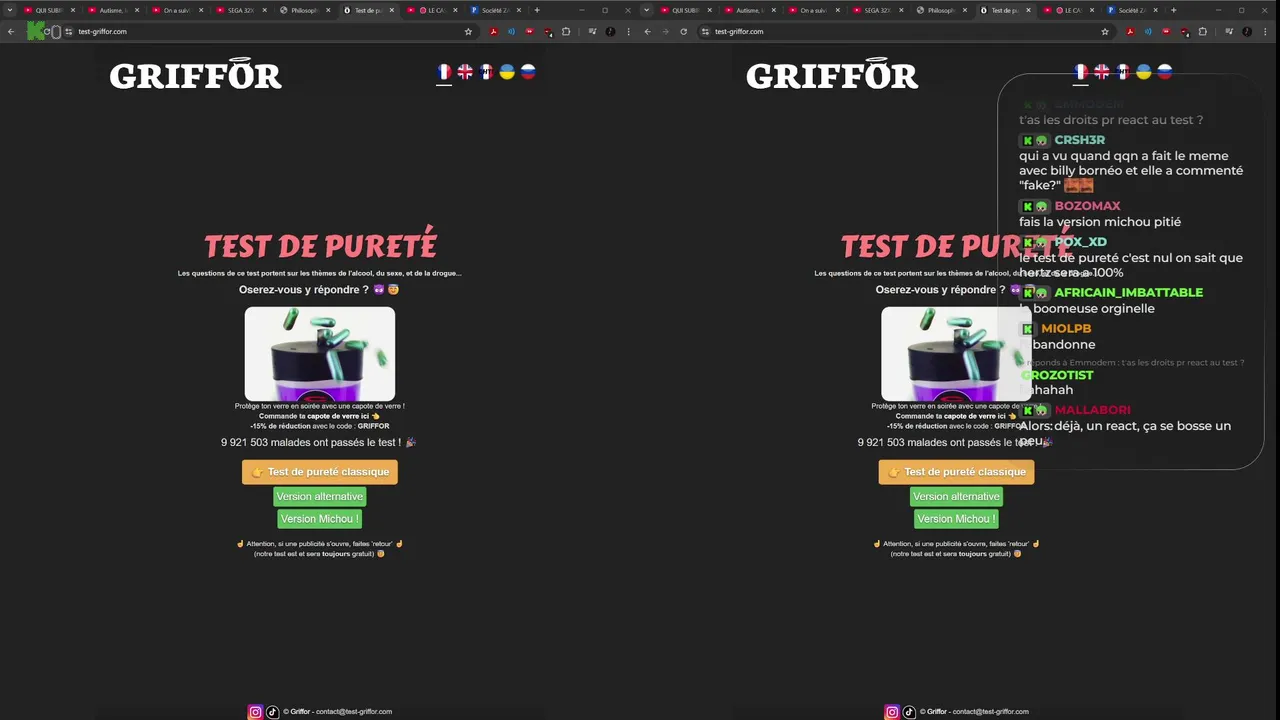This screenshot has width=1280, height=720.
Task: Focus address bar in left window
Action: click(268, 31)
